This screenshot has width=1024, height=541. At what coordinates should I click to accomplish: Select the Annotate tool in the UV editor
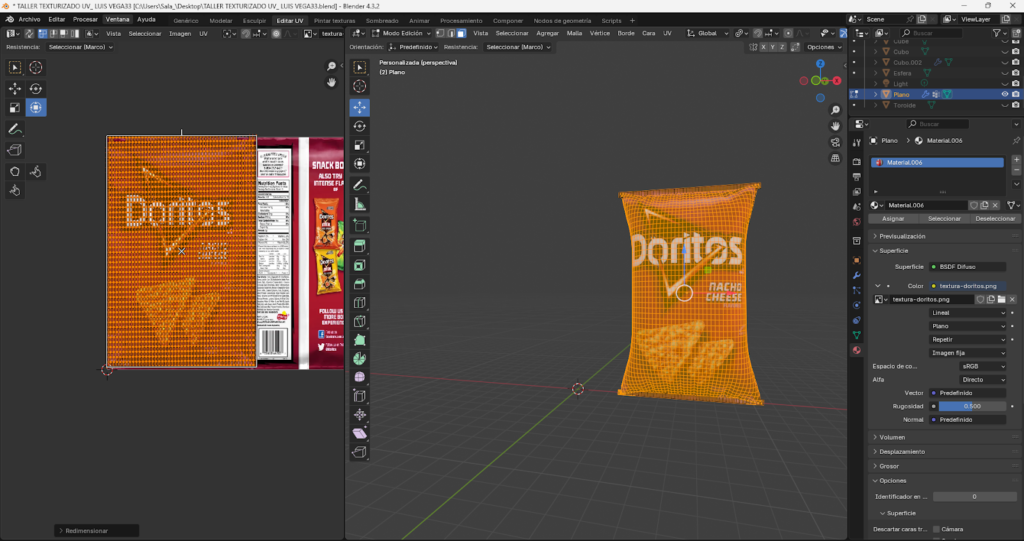15,129
